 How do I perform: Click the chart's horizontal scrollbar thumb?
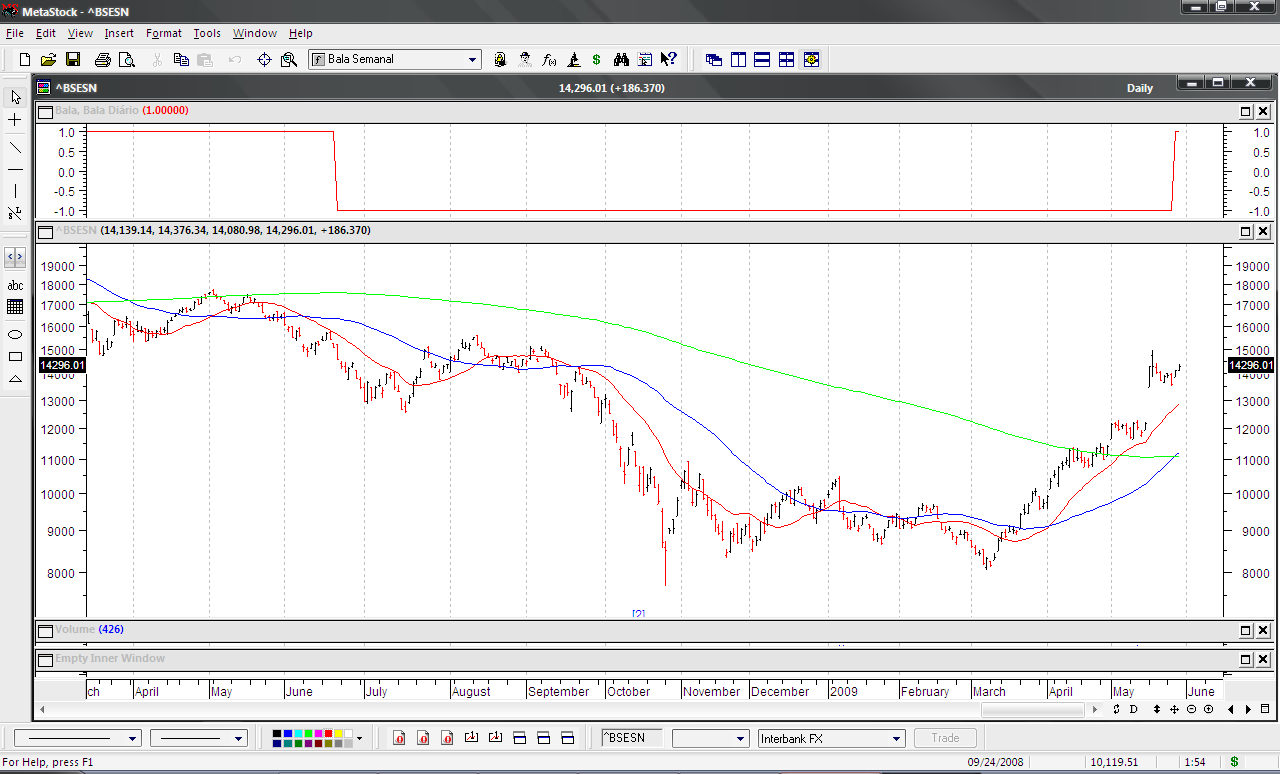1033,709
